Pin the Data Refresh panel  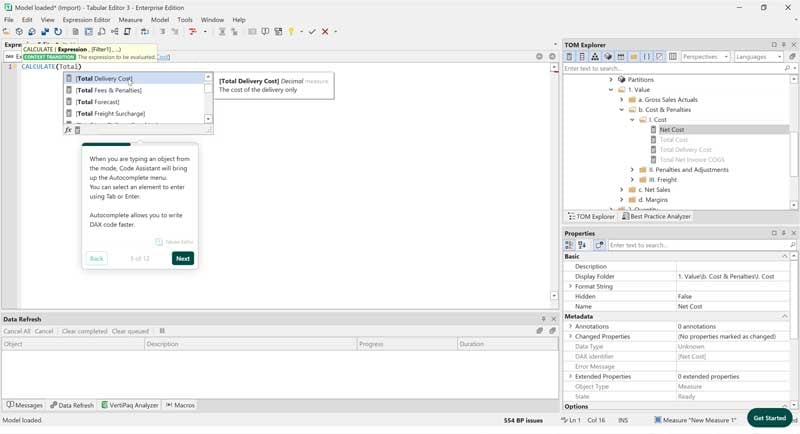pos(543,319)
